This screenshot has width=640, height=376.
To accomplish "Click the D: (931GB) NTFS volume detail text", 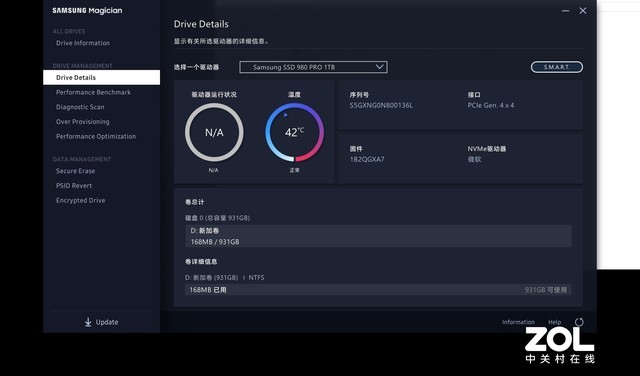I will pyautogui.click(x=224, y=278).
